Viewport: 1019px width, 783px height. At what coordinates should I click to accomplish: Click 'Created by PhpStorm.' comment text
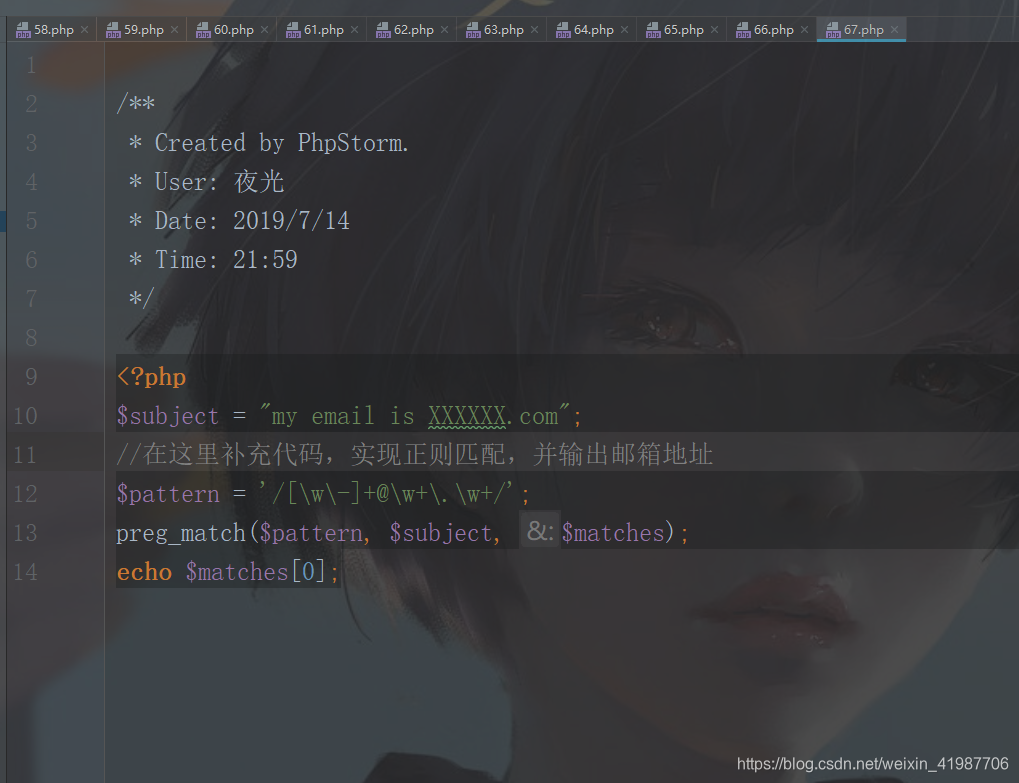[x=281, y=143]
